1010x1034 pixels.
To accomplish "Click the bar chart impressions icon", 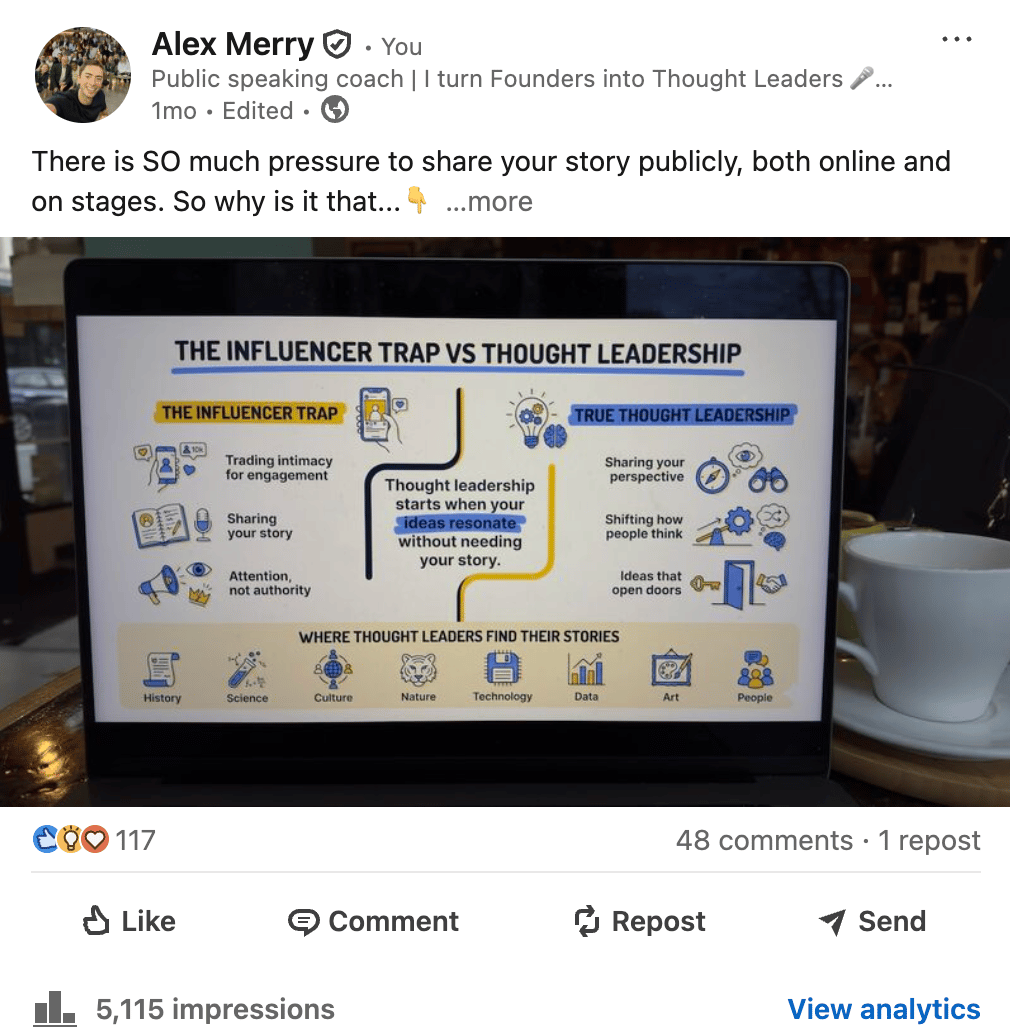I will (55, 1008).
